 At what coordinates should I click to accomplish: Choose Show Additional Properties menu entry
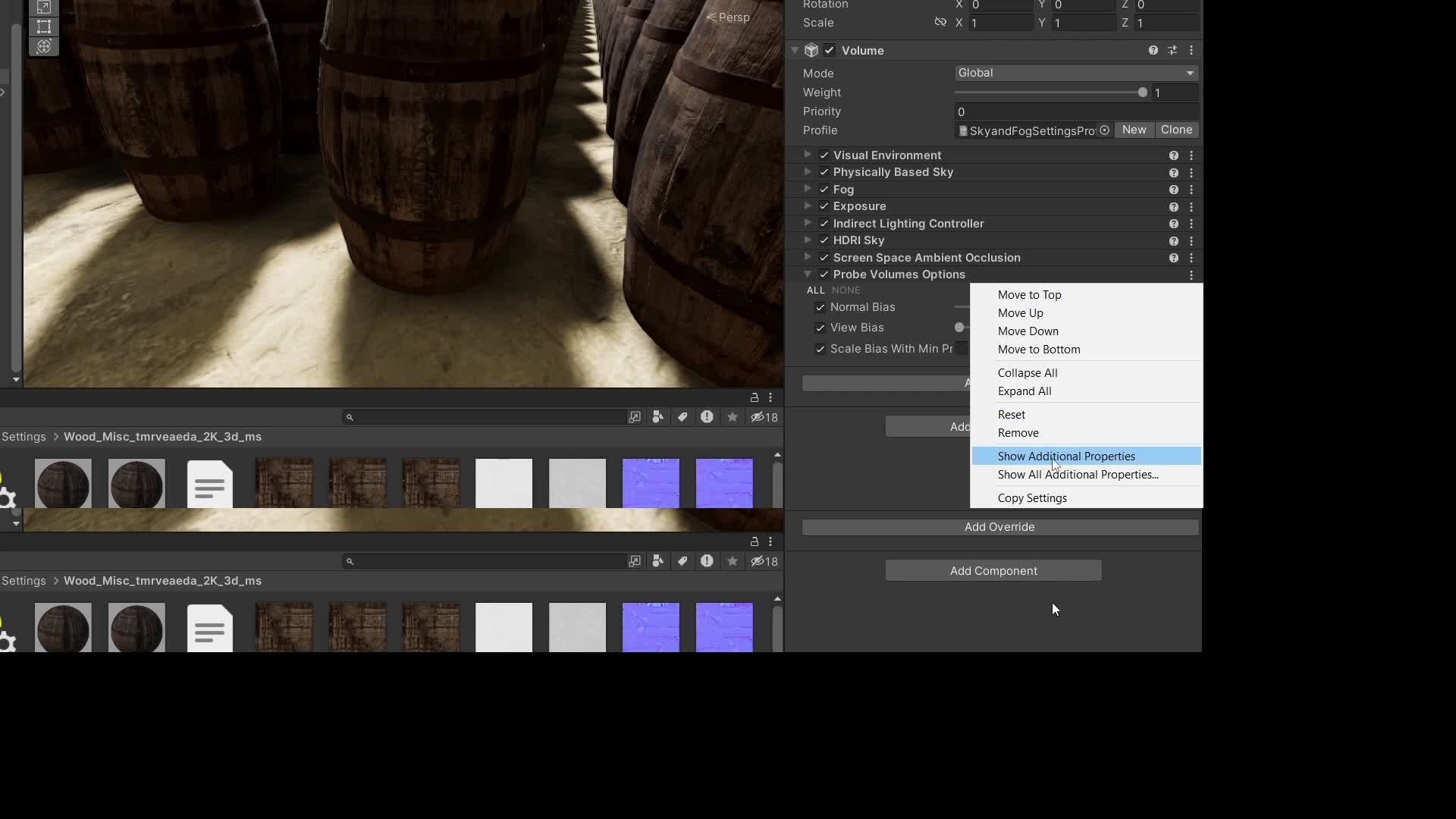click(1066, 456)
